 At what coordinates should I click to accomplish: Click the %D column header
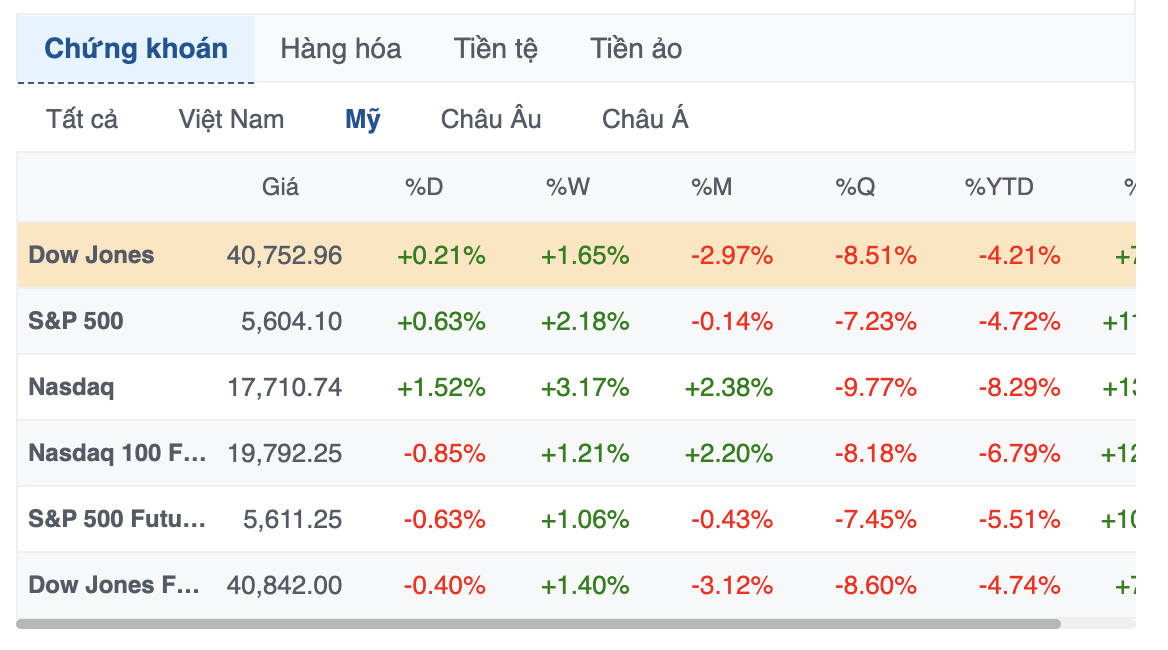(424, 187)
